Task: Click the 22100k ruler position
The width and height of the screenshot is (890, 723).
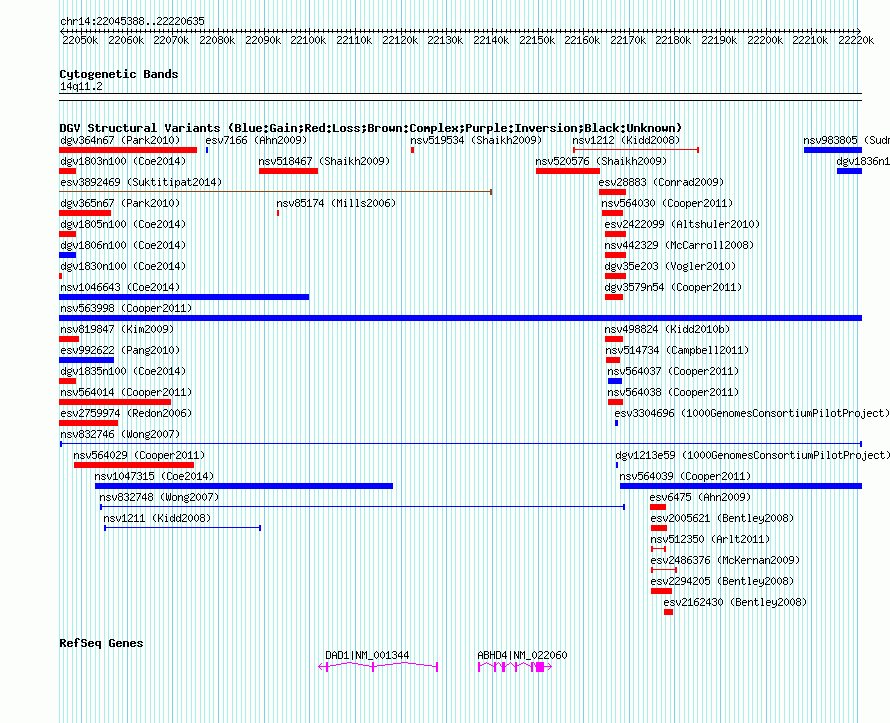Action: click(308, 40)
